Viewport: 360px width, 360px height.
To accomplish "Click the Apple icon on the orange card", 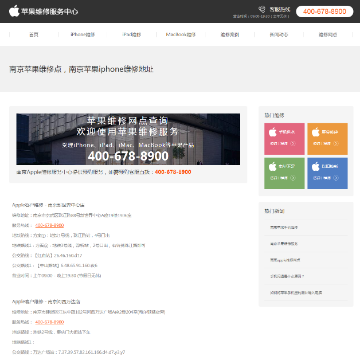I will click(316, 132).
